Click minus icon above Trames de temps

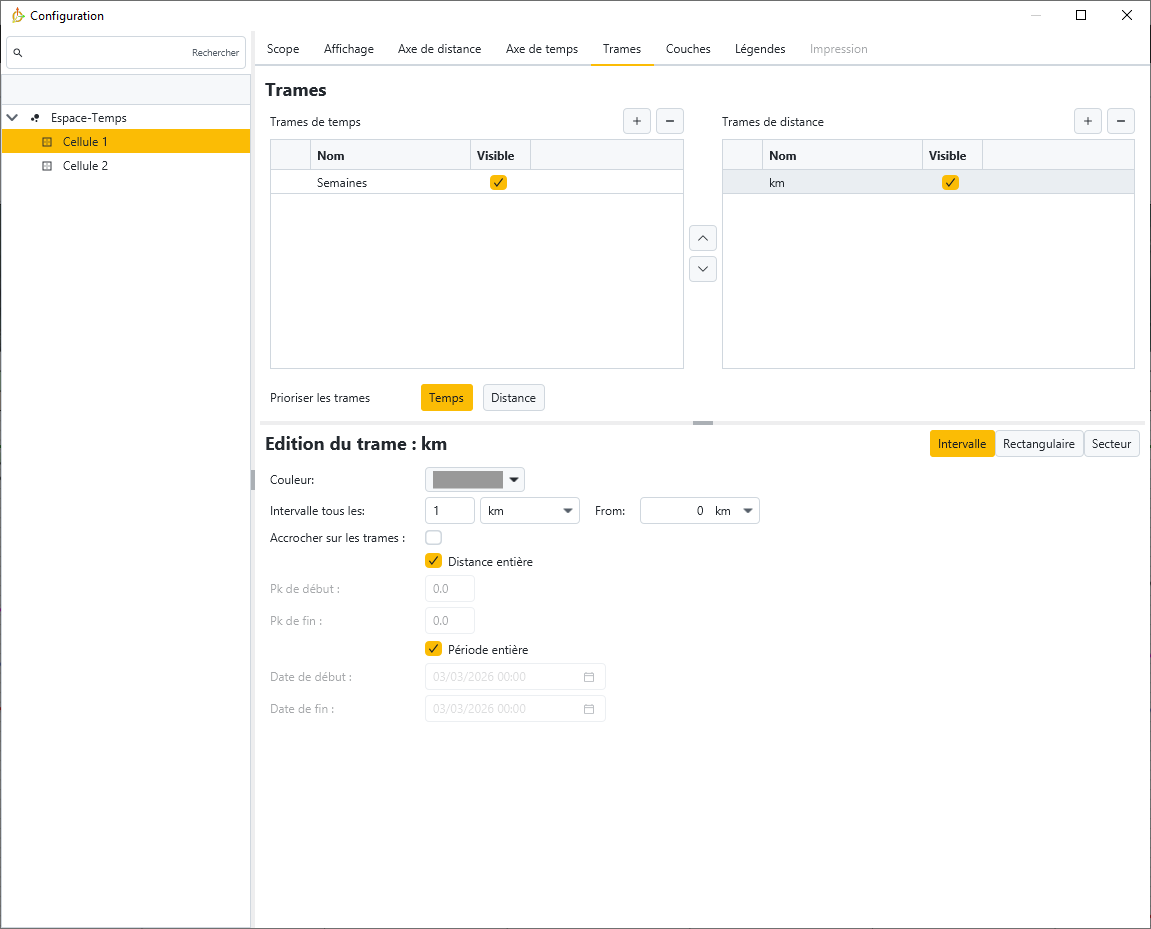(670, 122)
